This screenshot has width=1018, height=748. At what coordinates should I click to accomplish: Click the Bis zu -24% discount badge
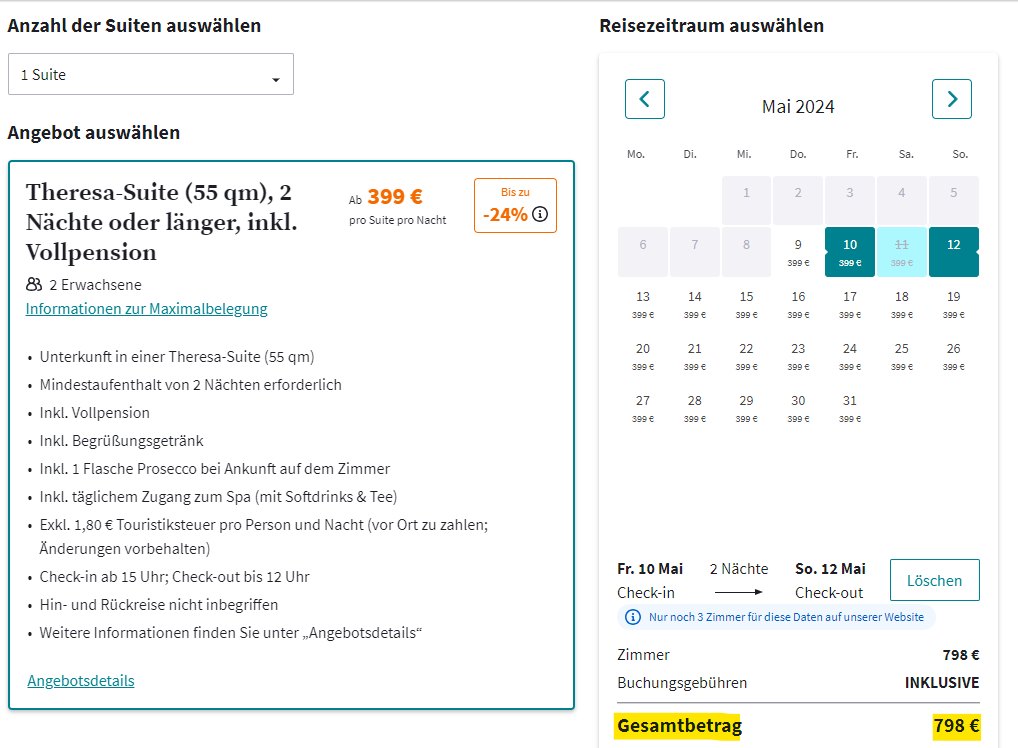coord(515,205)
